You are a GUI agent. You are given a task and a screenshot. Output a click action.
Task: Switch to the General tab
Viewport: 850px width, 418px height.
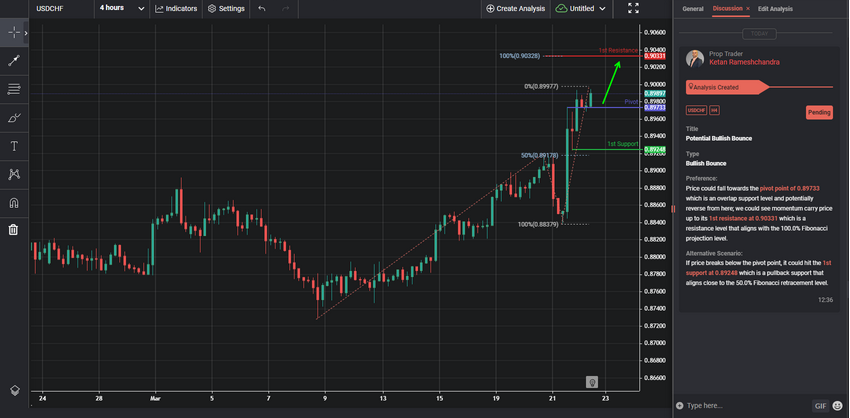point(693,9)
